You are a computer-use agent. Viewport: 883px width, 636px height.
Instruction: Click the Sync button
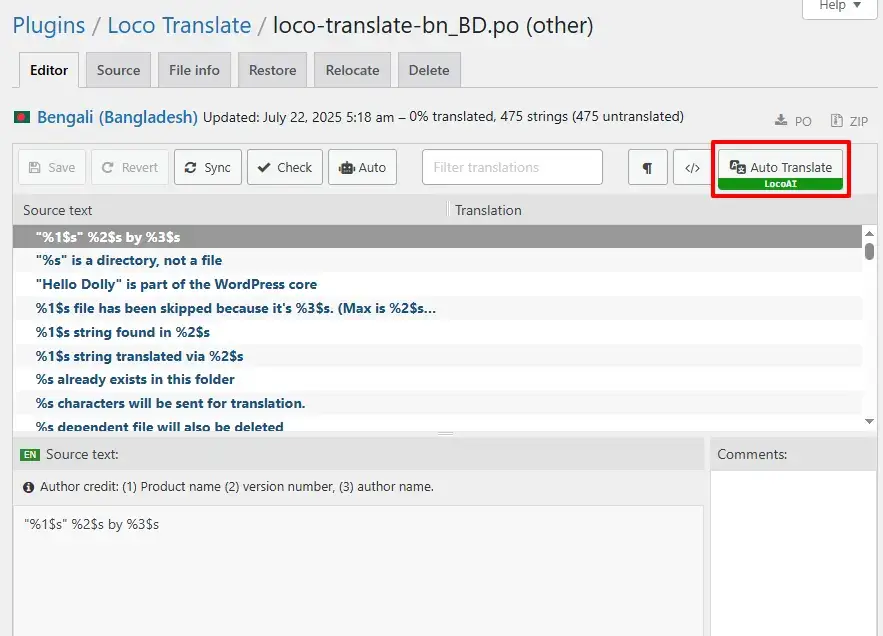208,167
